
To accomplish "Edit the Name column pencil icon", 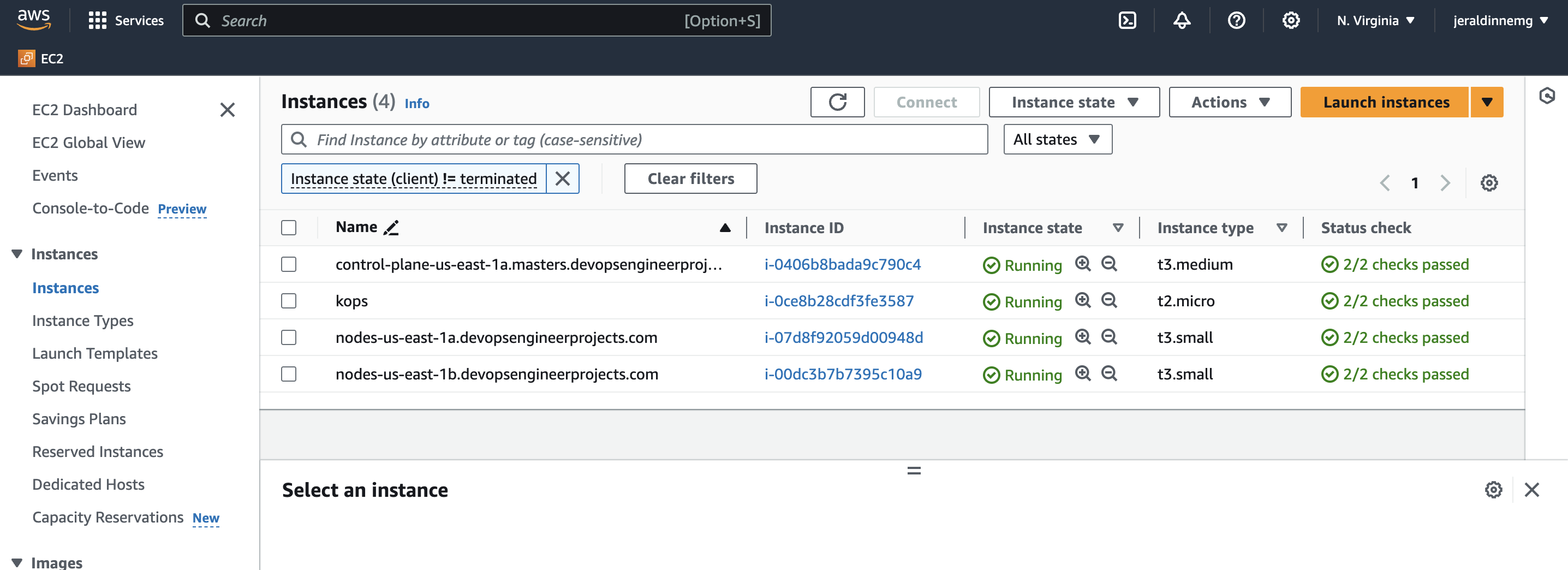I will (391, 228).
